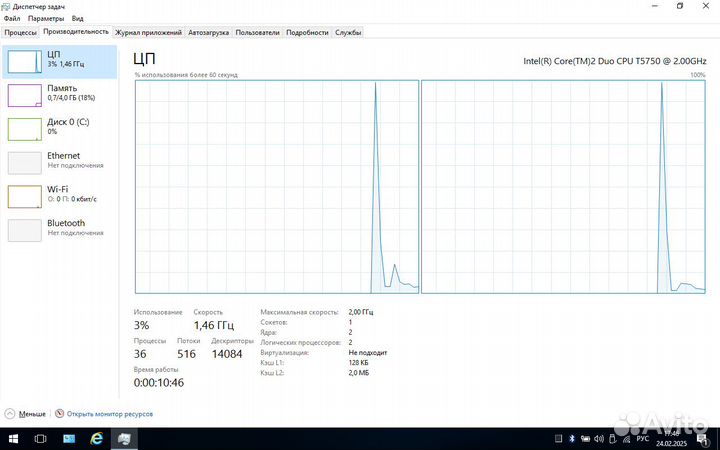Collapse view with the Меньше chevron
The width and height of the screenshot is (720, 450).
[10, 414]
